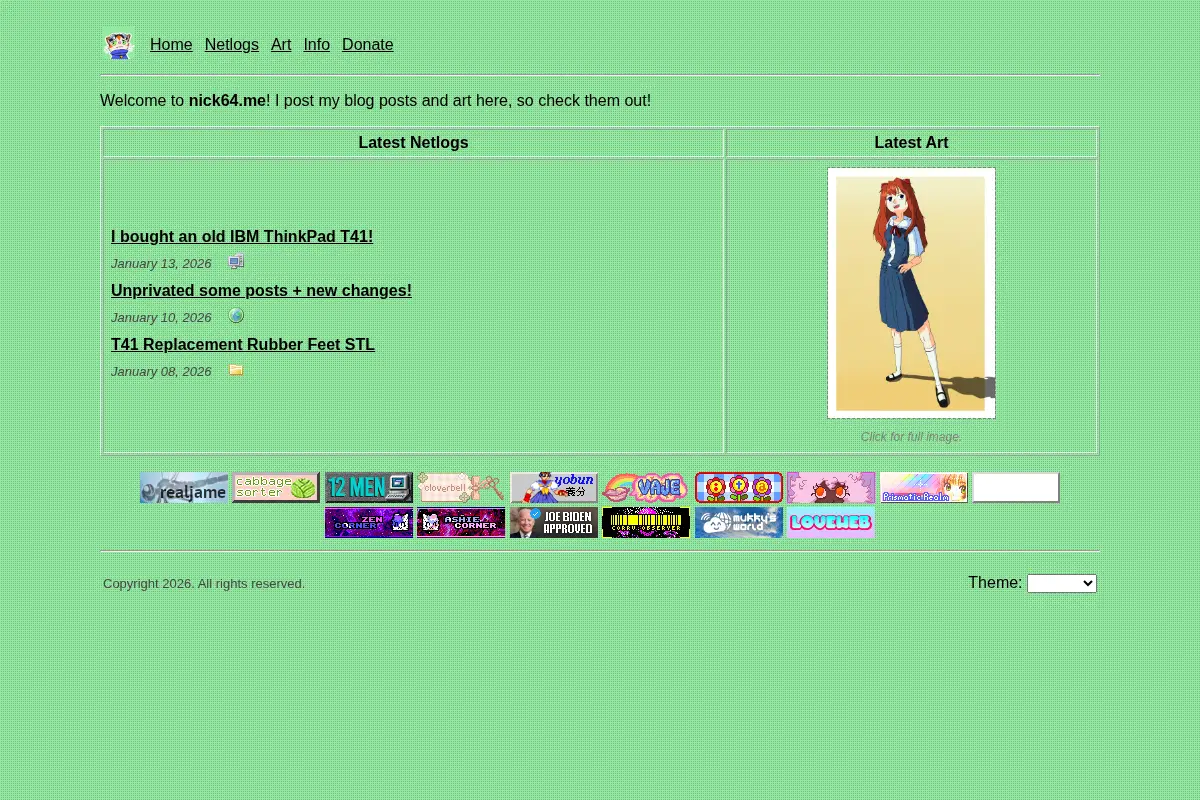1200x800 pixels.
Task: Open the Info page
Action: pyautogui.click(x=317, y=45)
